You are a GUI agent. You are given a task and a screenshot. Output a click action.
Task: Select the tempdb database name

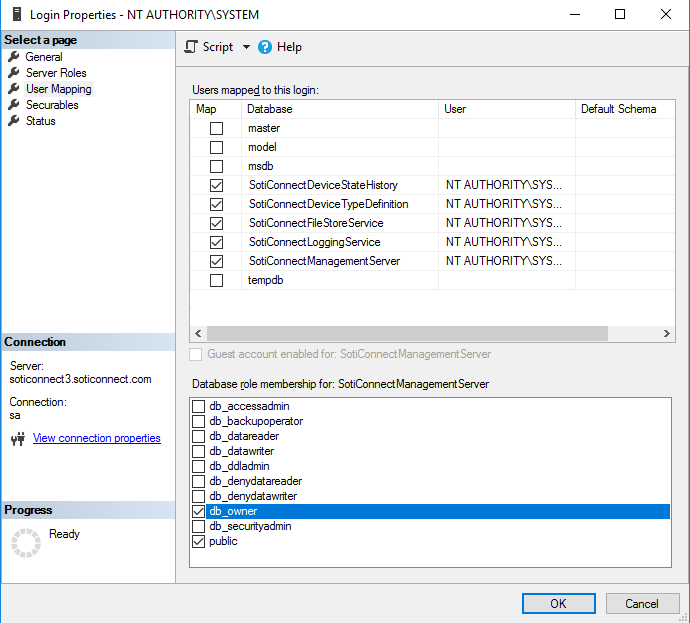(265, 280)
